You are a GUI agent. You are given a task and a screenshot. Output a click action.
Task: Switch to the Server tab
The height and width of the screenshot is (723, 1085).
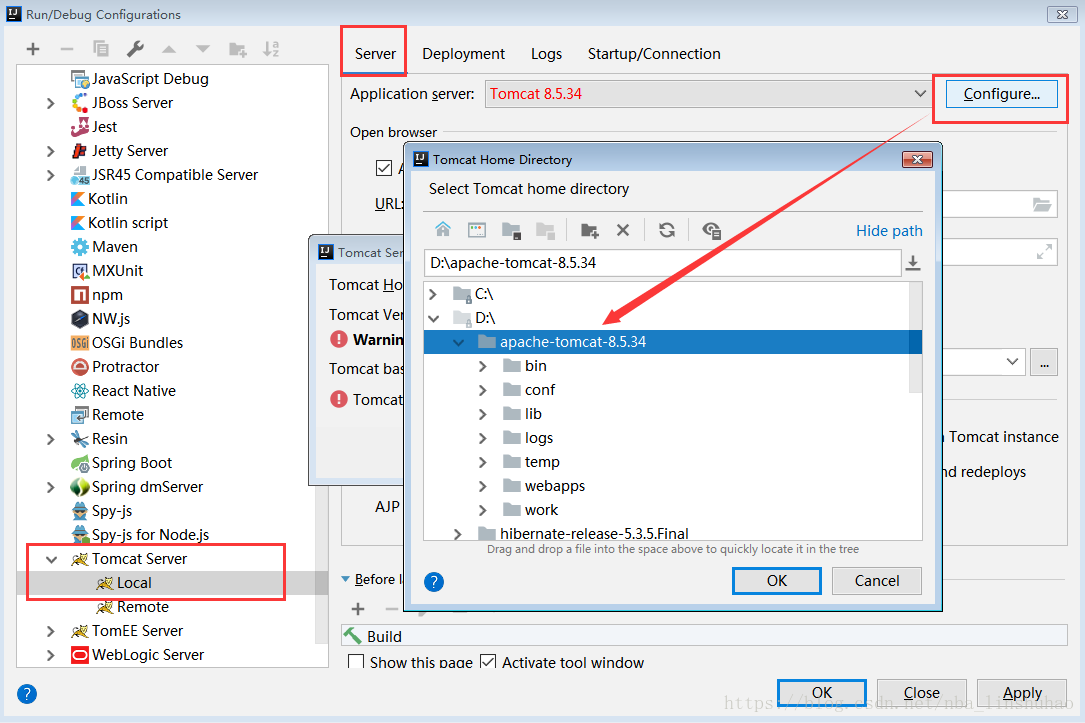click(x=375, y=53)
